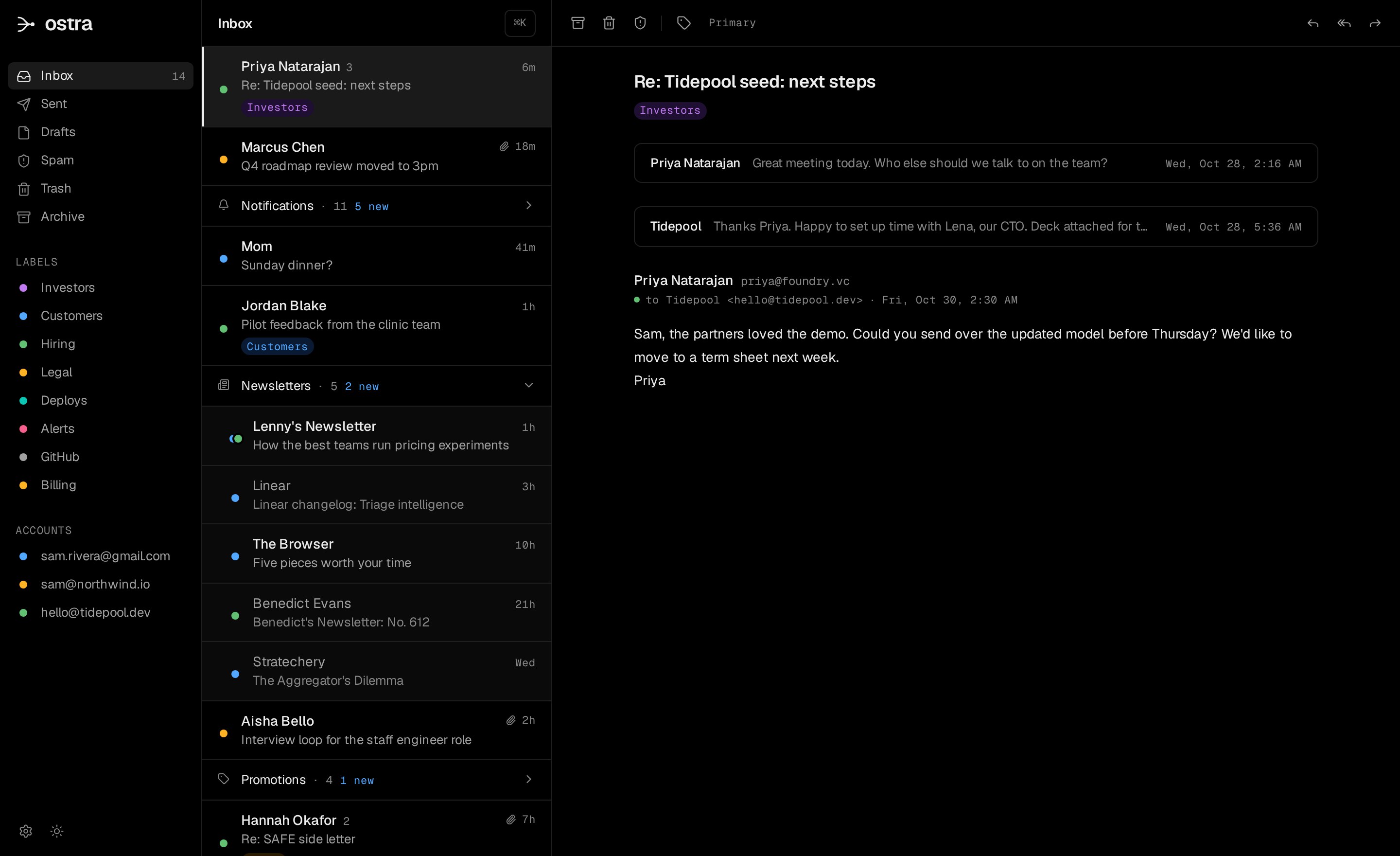Switch to the sam@northwind.io account

(101, 584)
